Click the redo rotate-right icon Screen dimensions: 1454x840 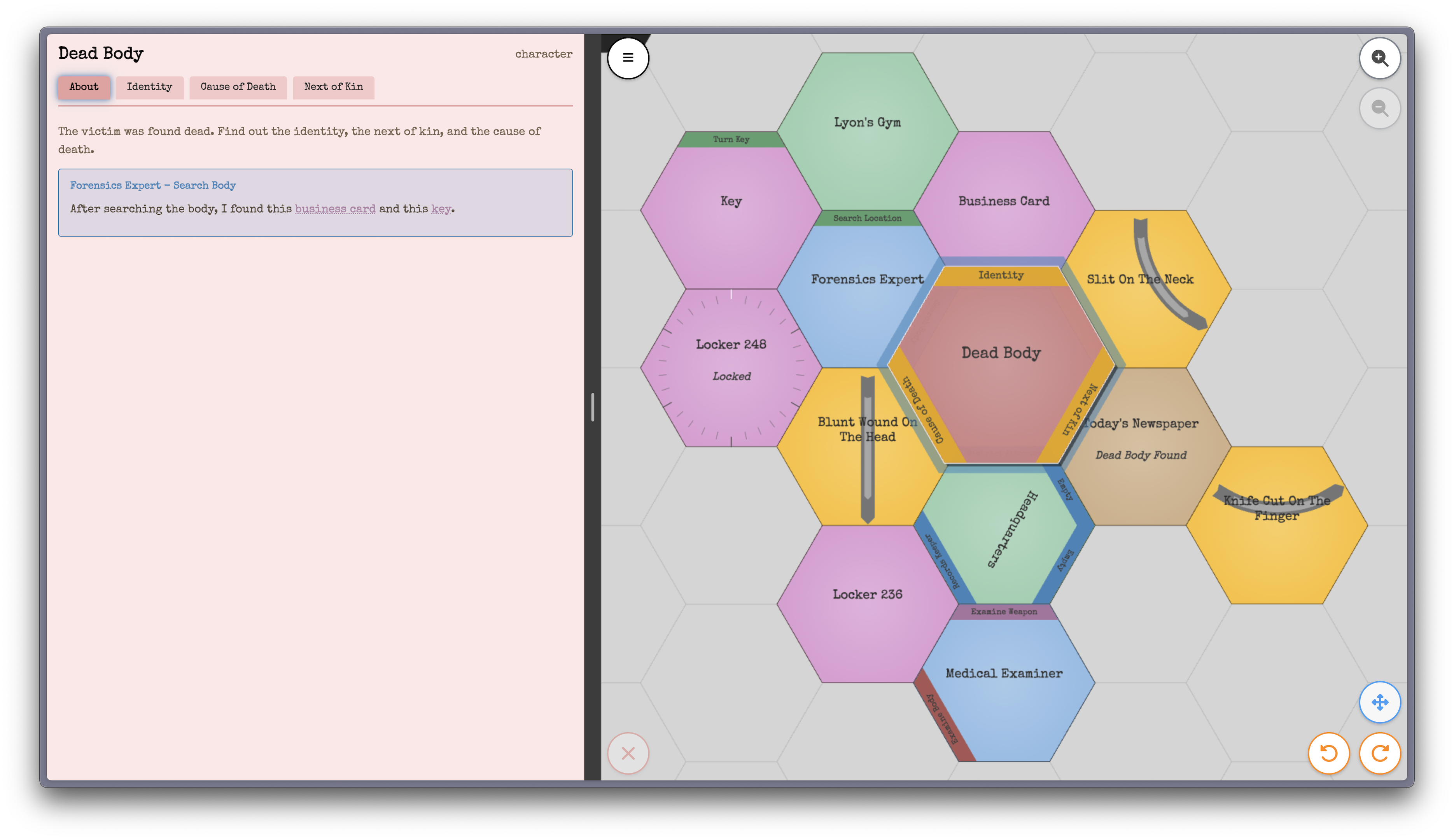pos(1380,753)
